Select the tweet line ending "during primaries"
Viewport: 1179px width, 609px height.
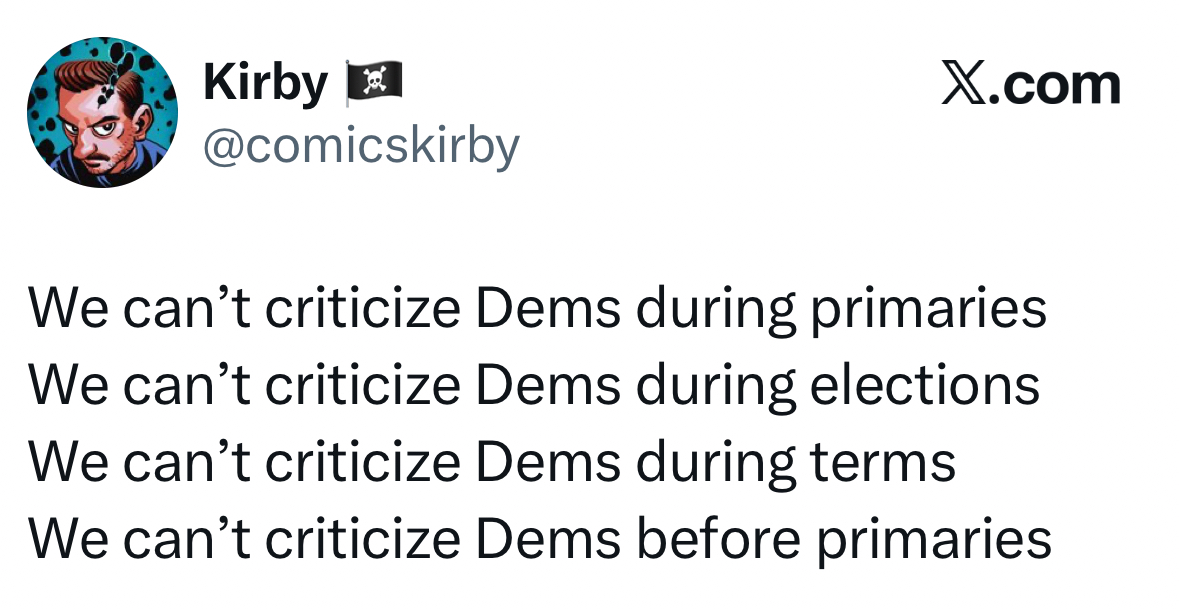pos(537,310)
